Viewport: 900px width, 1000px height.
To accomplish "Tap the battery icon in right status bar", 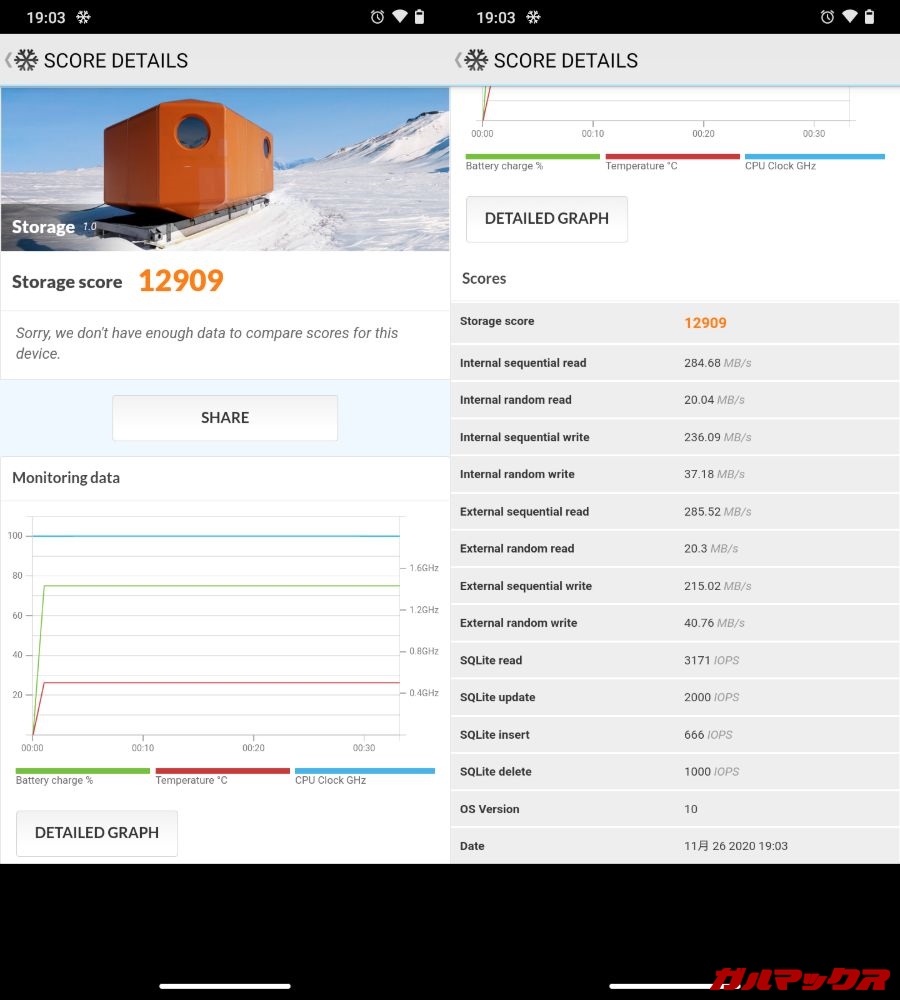I will 869,17.
